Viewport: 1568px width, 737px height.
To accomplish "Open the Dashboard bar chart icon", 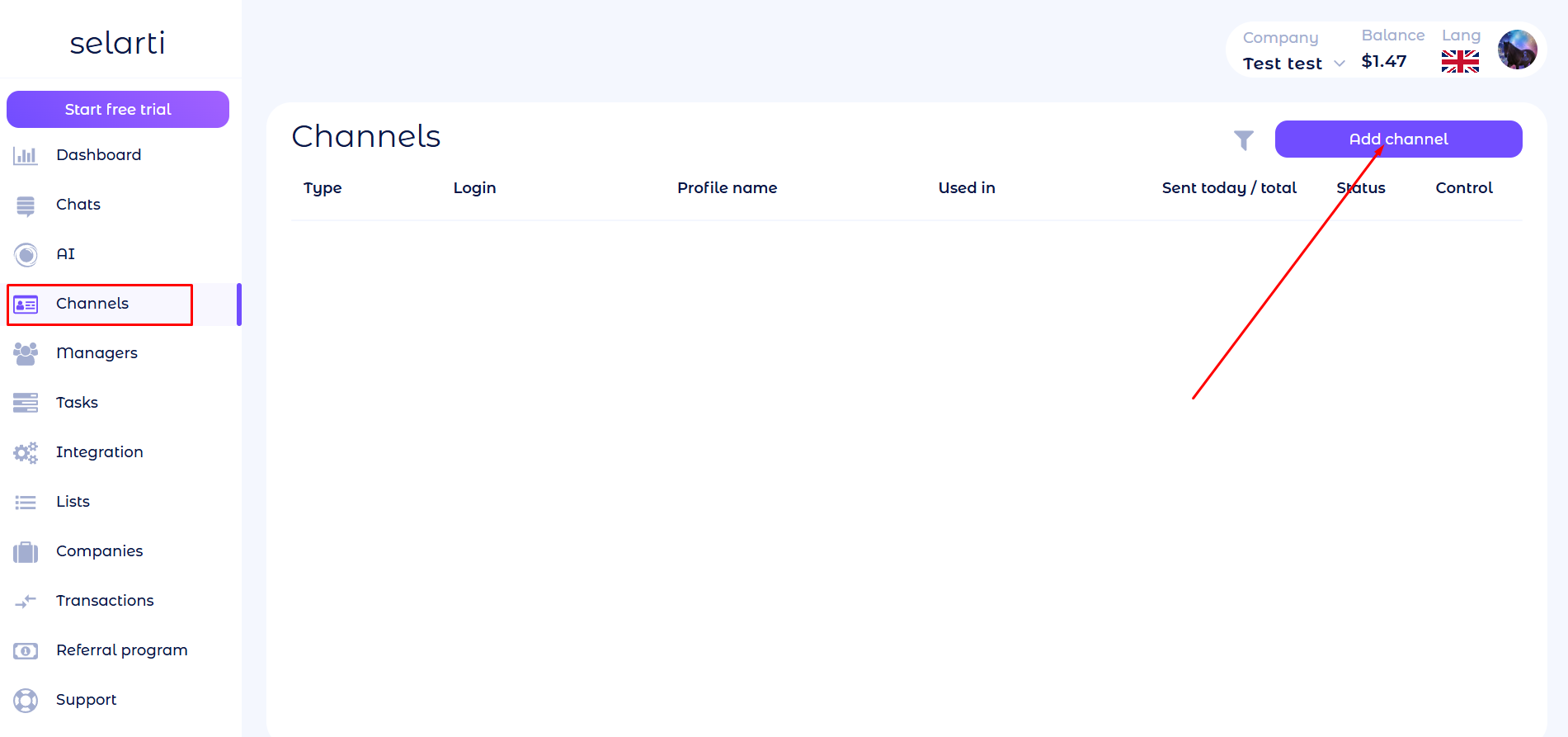I will click(x=26, y=155).
